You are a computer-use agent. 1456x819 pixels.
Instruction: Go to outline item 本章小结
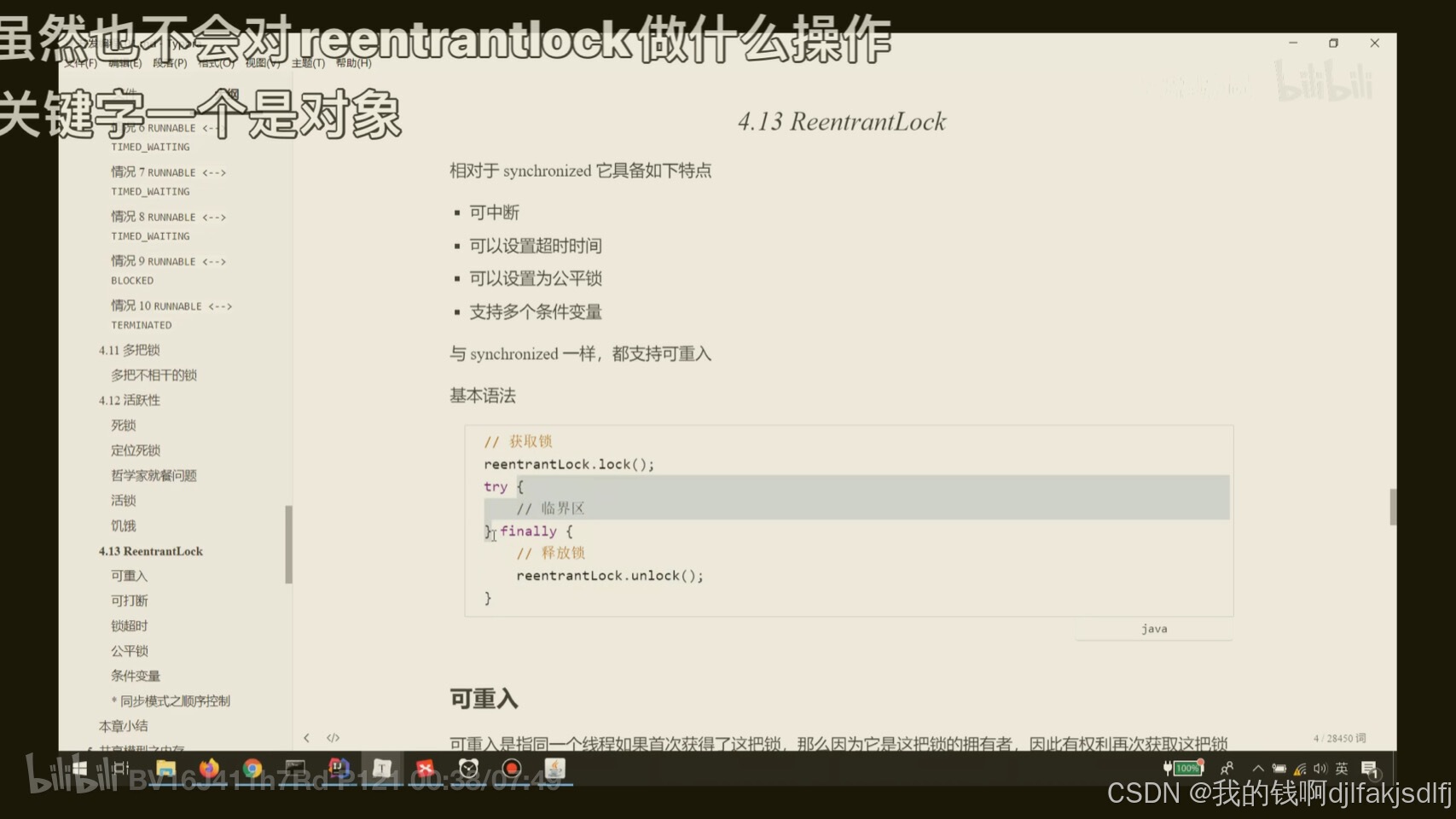[123, 726]
